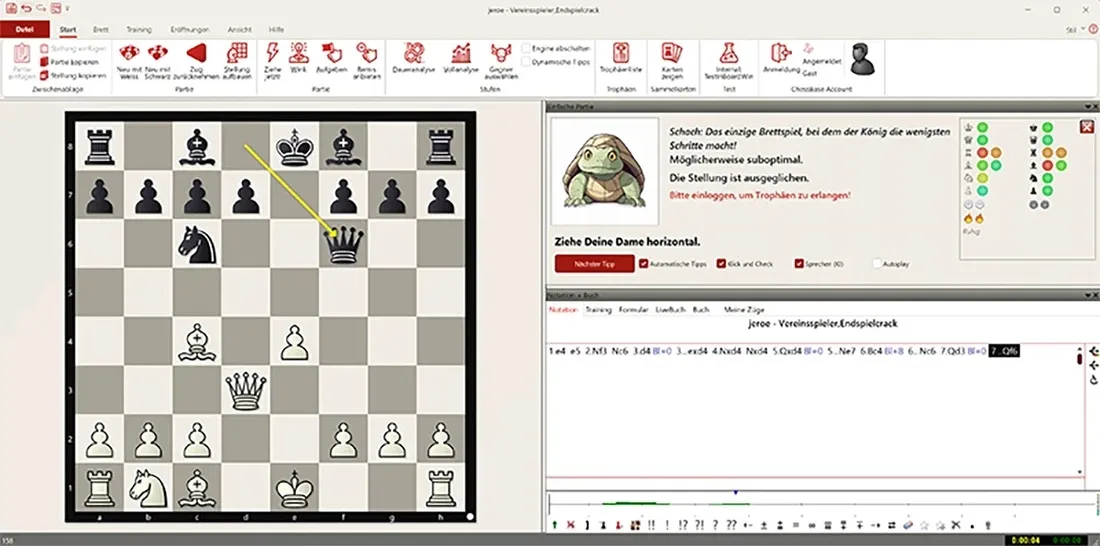1100x546 pixels.
Task: Switch to Formular tab in notation panel
Action: tap(633, 309)
